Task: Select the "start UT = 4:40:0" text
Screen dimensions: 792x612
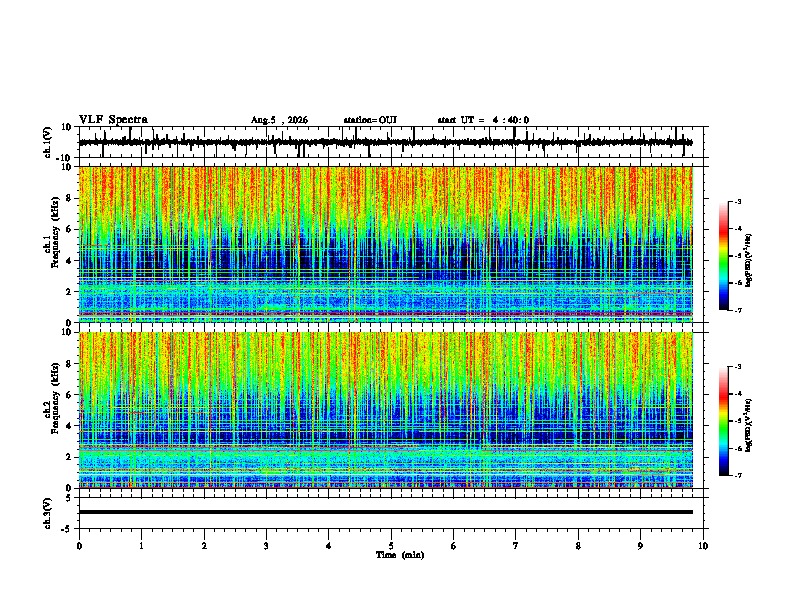Action: click(x=483, y=120)
